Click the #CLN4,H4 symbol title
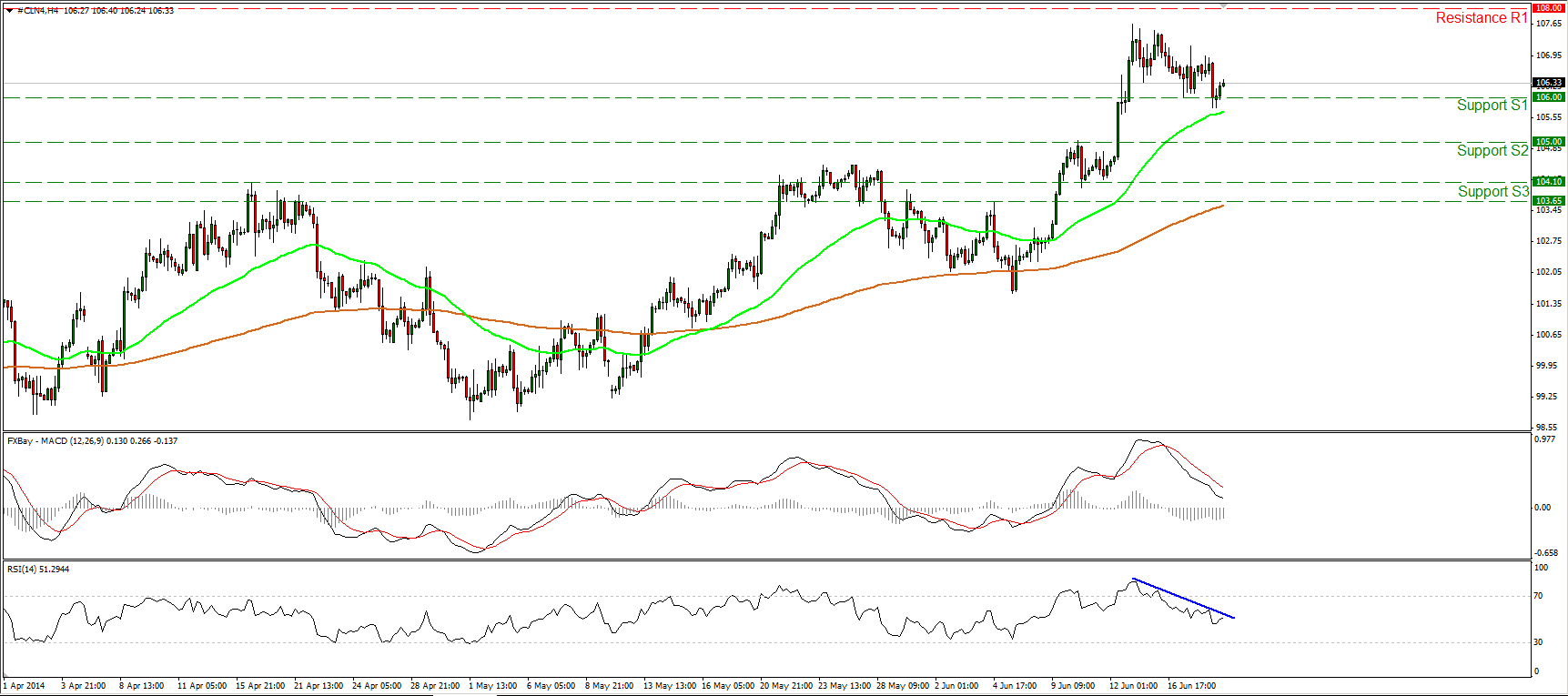The width and height of the screenshot is (1568, 696). [x=39, y=10]
